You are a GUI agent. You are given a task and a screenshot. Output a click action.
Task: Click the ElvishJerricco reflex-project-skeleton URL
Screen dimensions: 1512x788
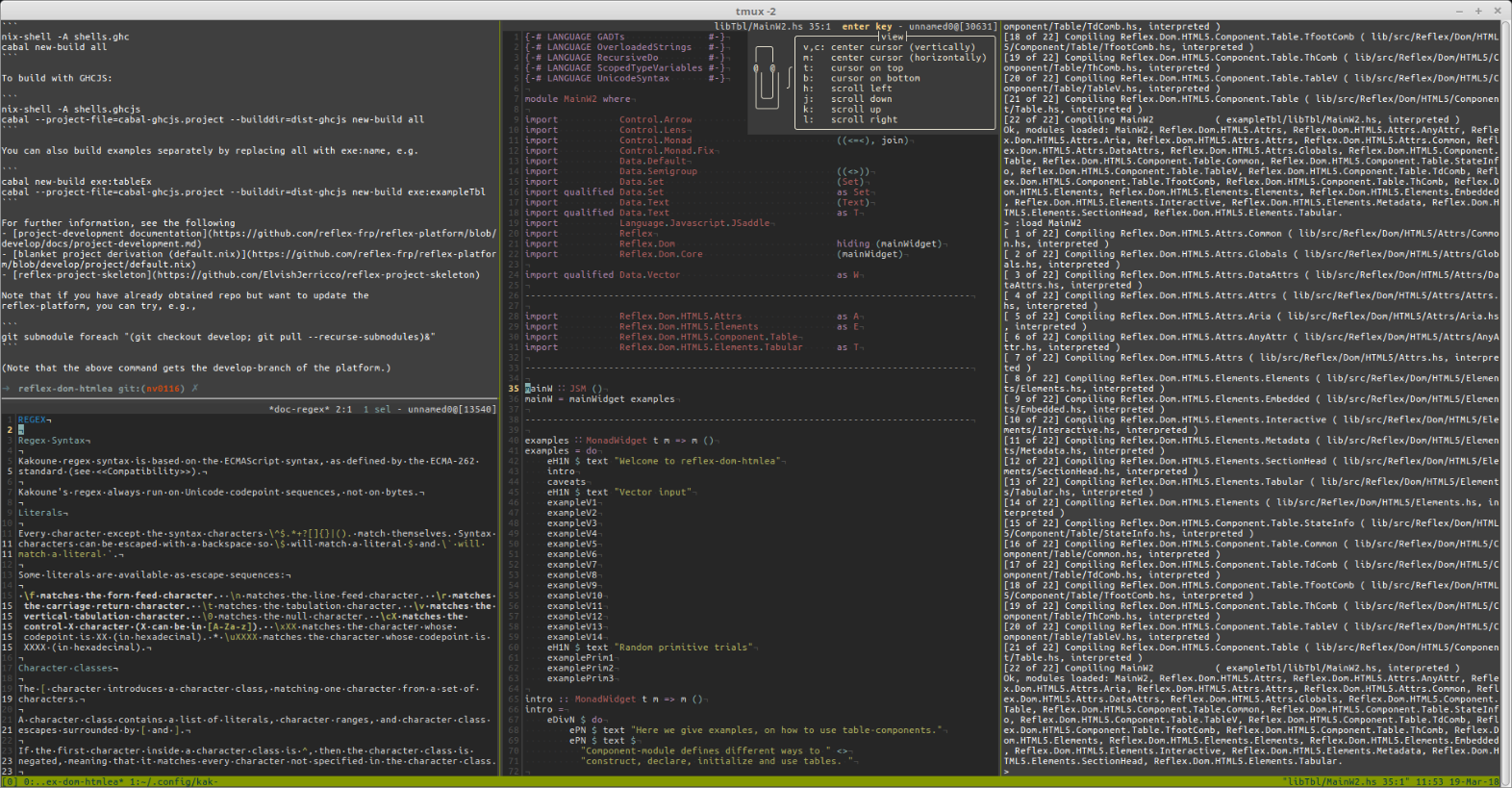click(x=316, y=275)
